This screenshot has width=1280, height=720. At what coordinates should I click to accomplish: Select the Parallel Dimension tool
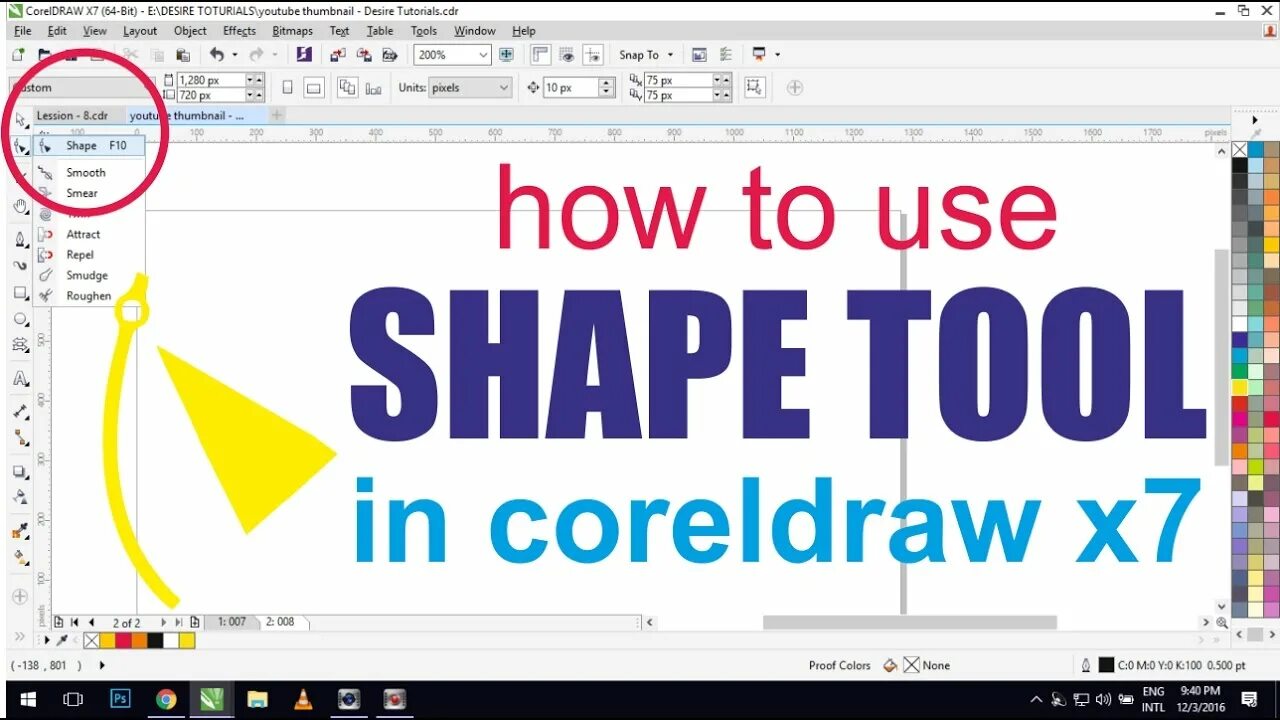(20, 411)
